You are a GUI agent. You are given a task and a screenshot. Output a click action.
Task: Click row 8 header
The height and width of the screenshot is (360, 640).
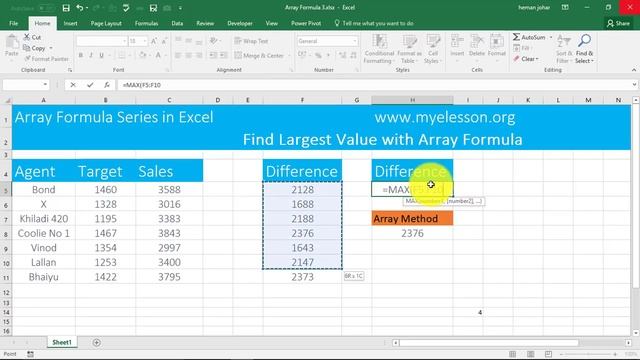click(6, 234)
